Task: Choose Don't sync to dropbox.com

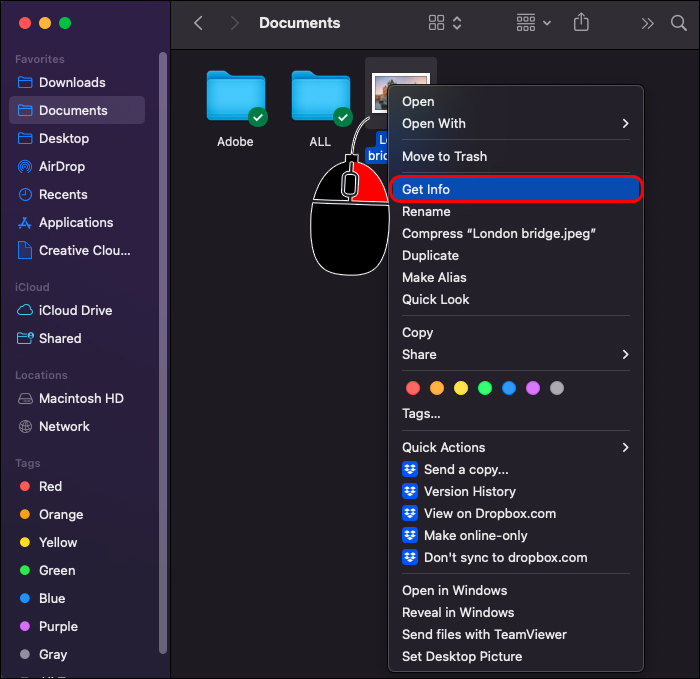Action: [x=516, y=557]
